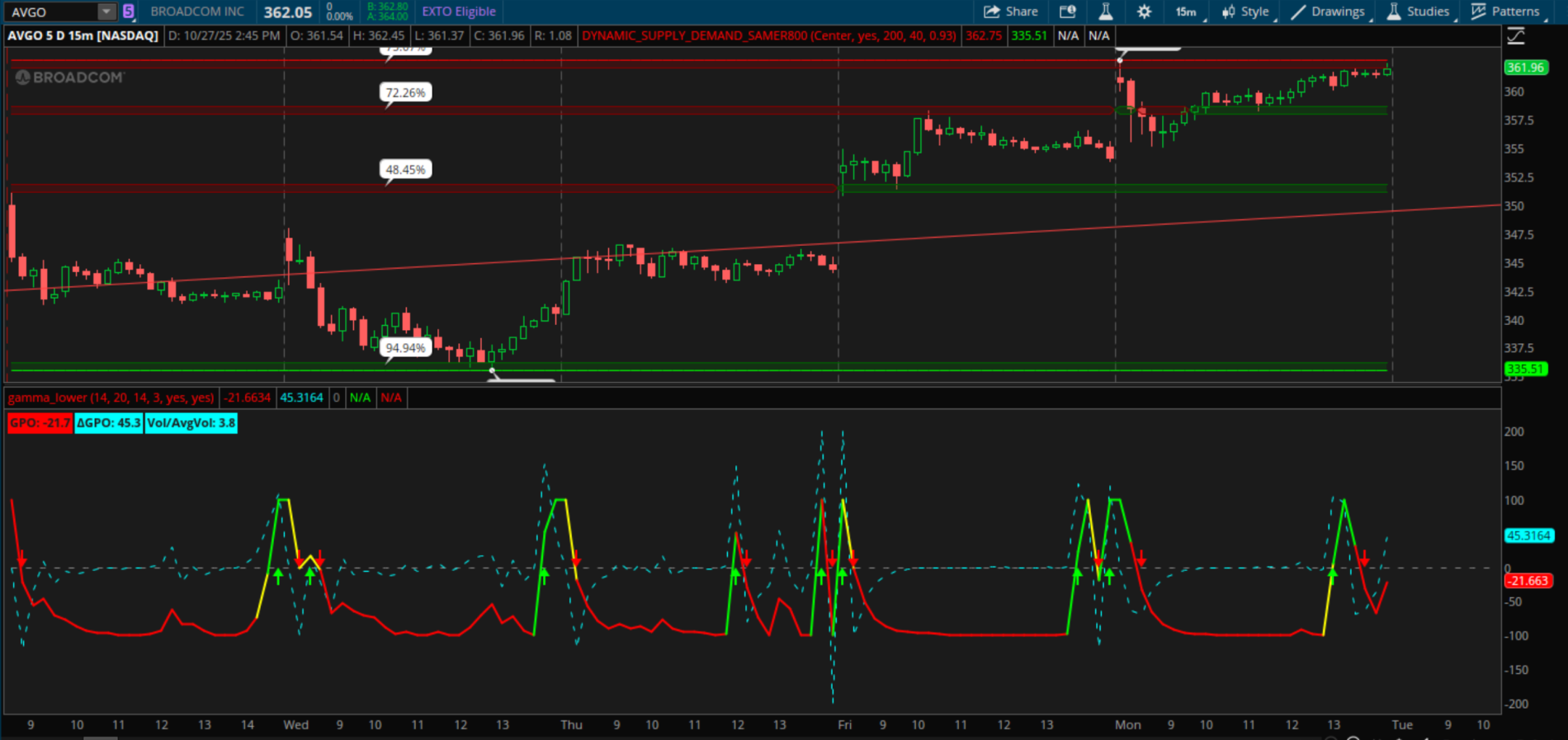
Task: Click the Share button
Action: pos(1010,12)
